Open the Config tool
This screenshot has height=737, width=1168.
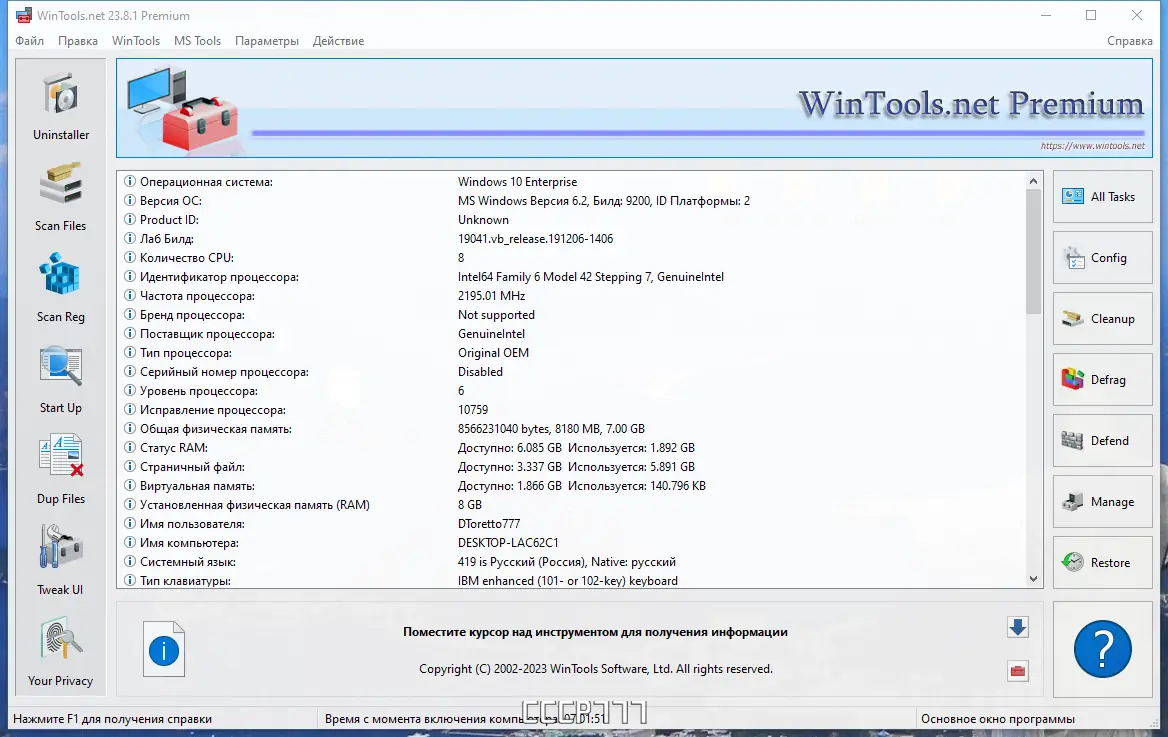[x=1101, y=258]
